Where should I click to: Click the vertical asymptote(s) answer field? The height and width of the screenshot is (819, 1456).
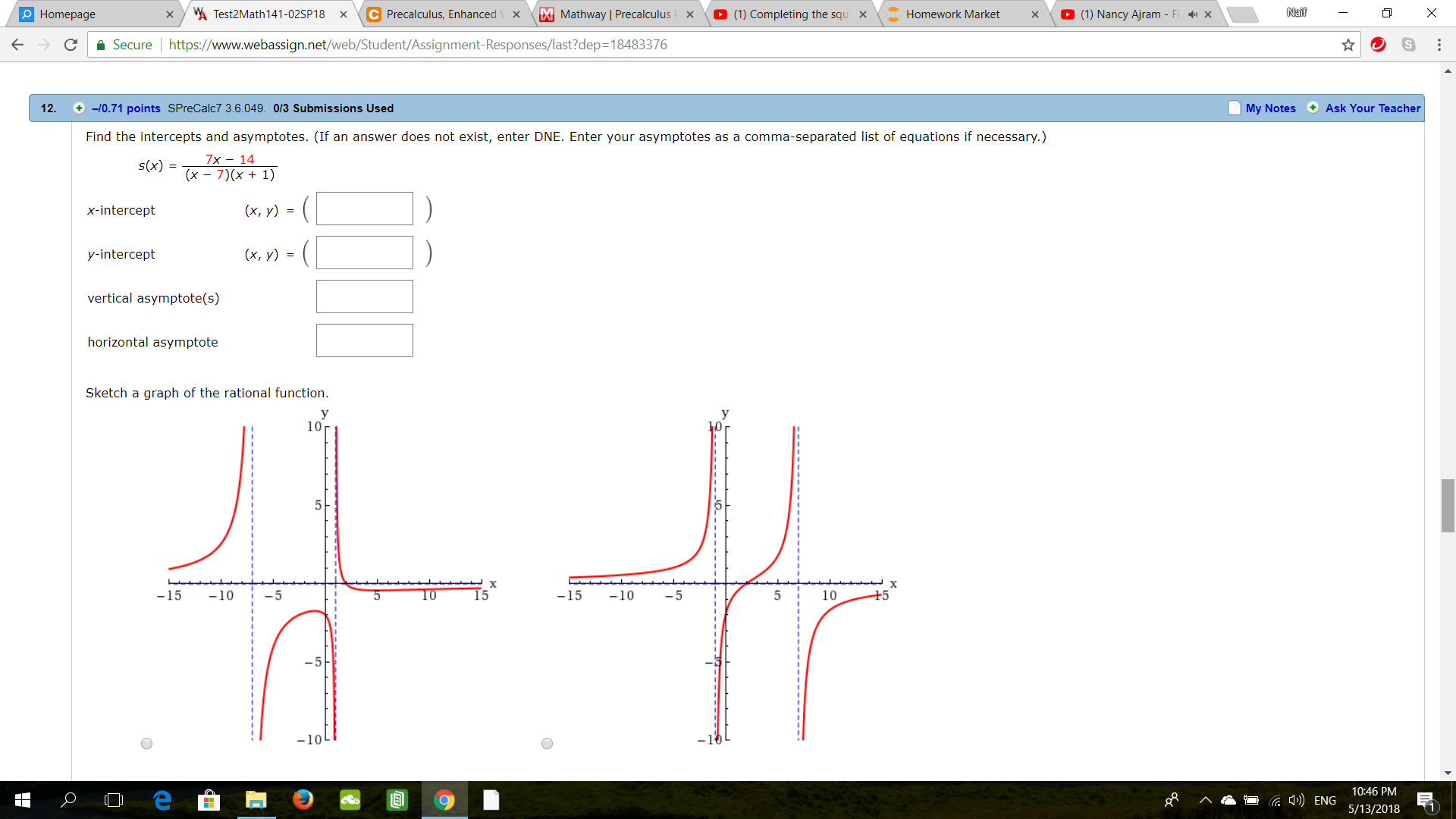[365, 297]
